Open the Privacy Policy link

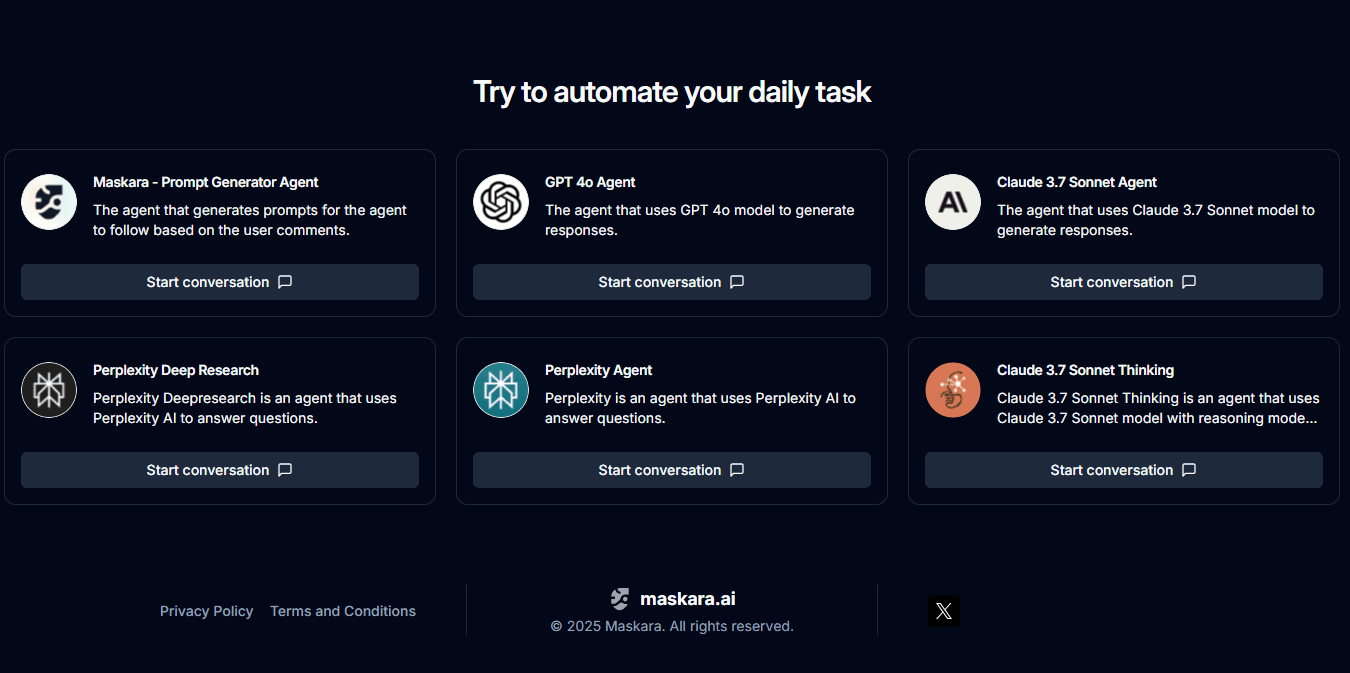(x=207, y=611)
